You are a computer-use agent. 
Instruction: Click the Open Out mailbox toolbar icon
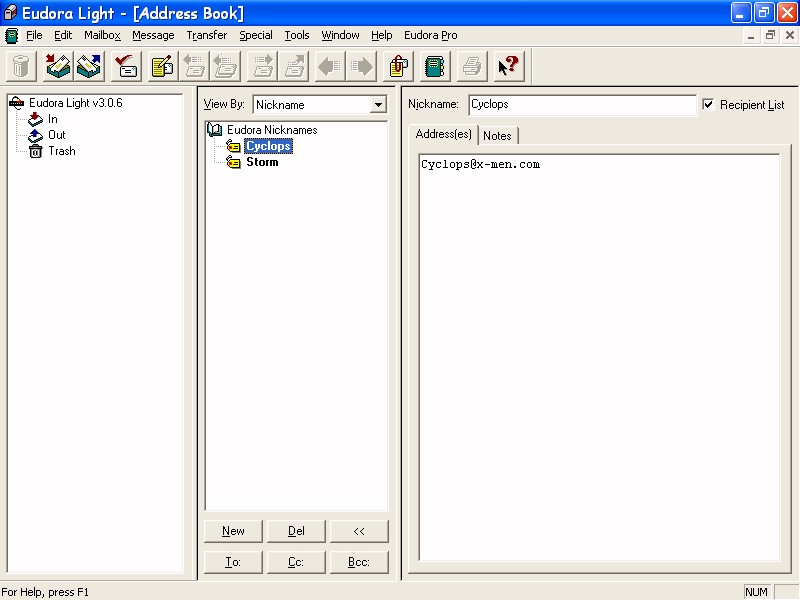tap(90, 66)
